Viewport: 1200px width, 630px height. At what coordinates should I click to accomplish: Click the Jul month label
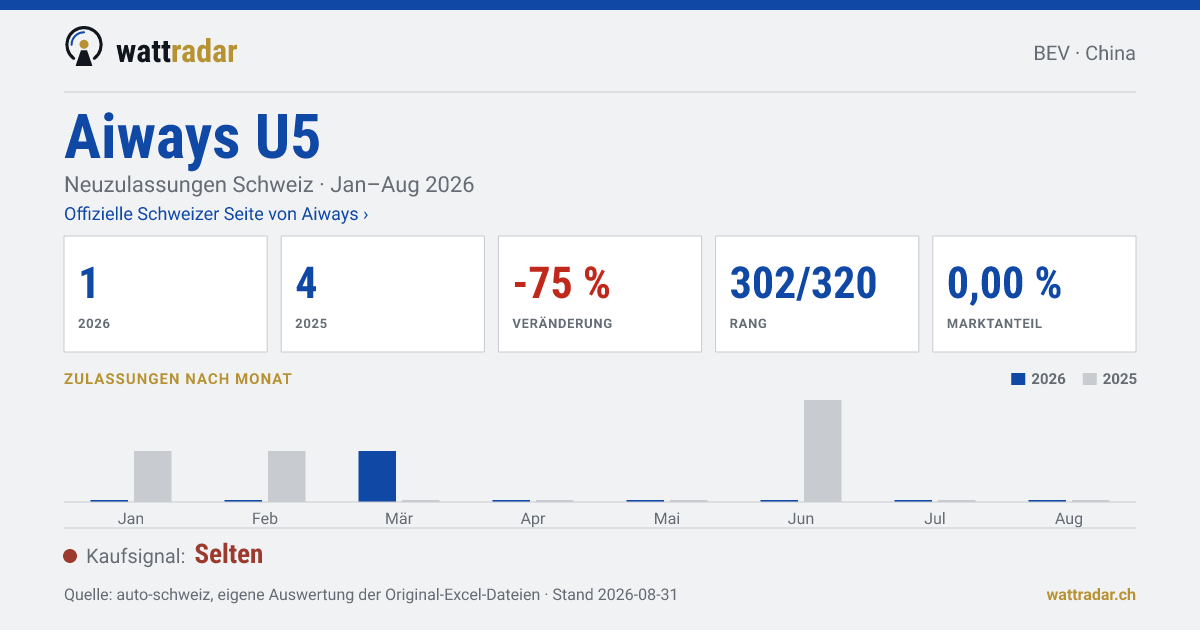(935, 518)
